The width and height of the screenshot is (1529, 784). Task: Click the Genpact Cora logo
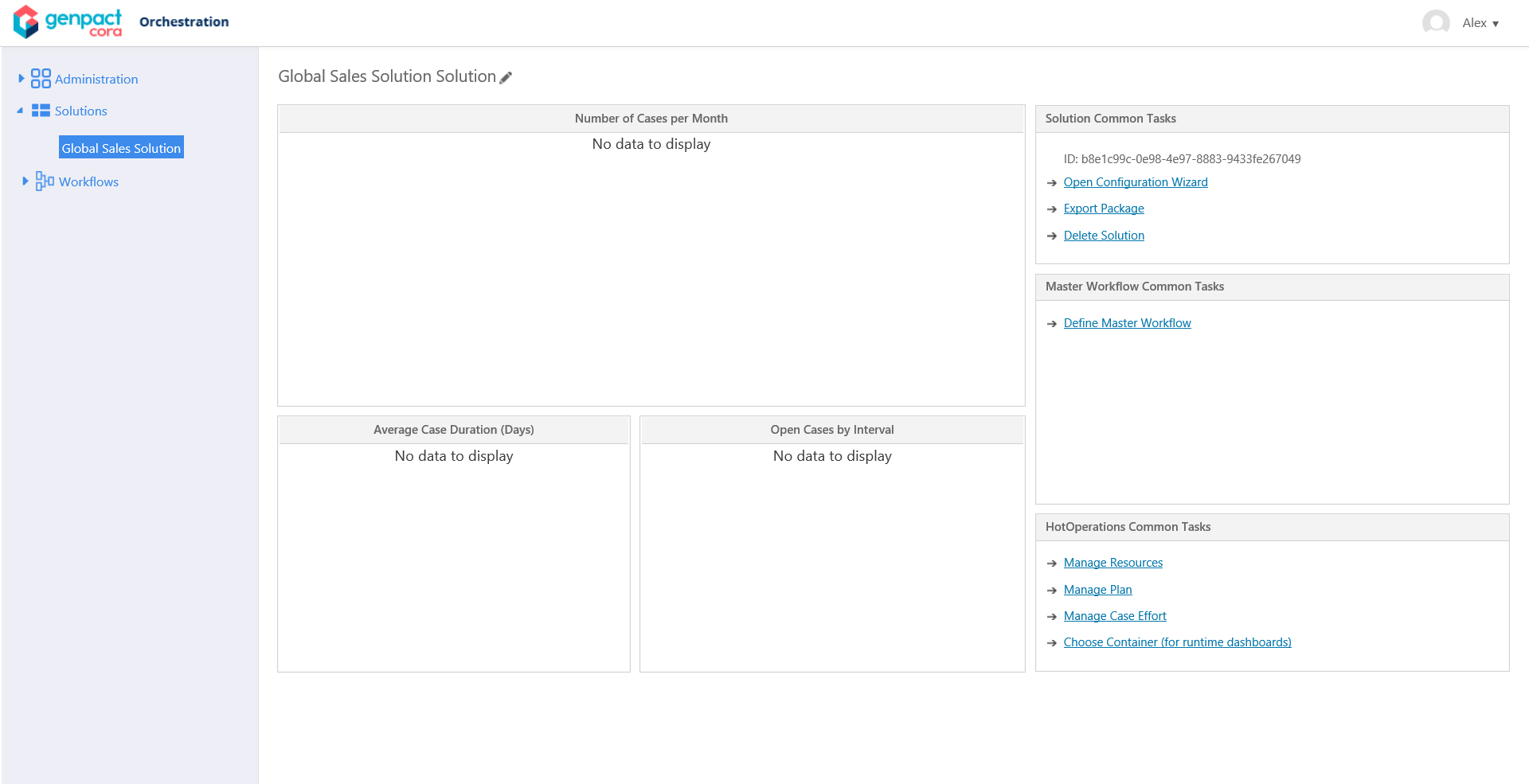tap(68, 22)
